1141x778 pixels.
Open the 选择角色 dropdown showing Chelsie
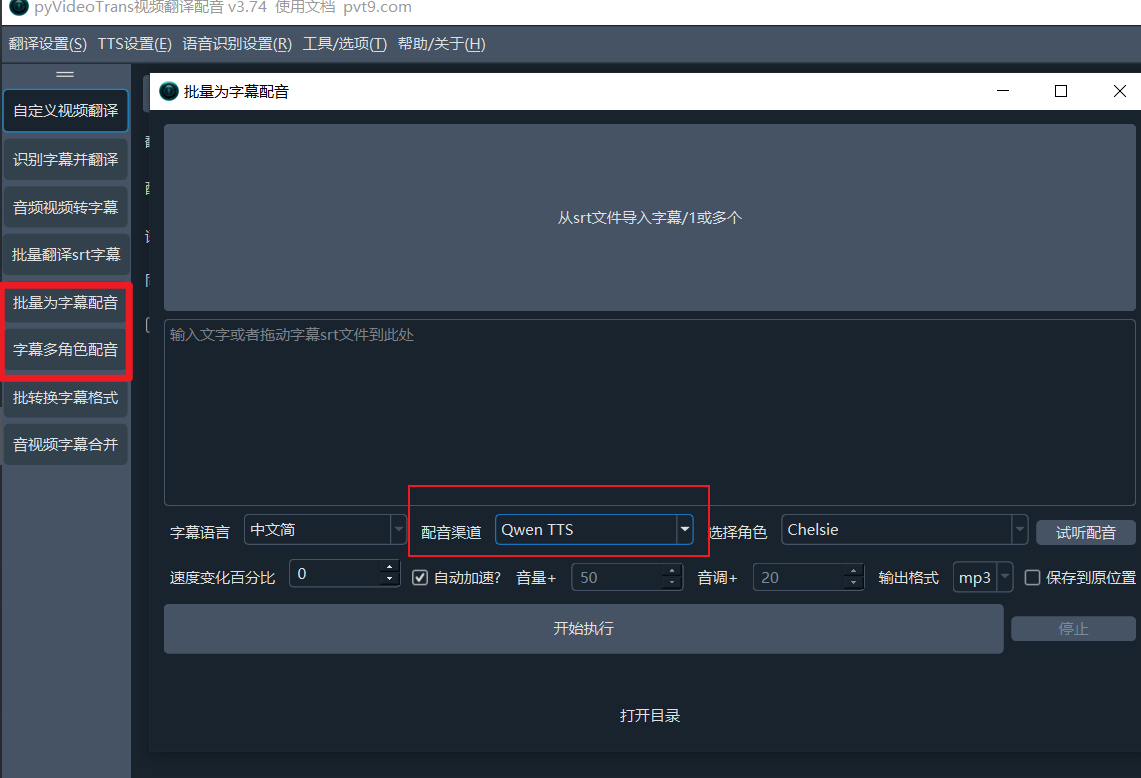click(905, 530)
